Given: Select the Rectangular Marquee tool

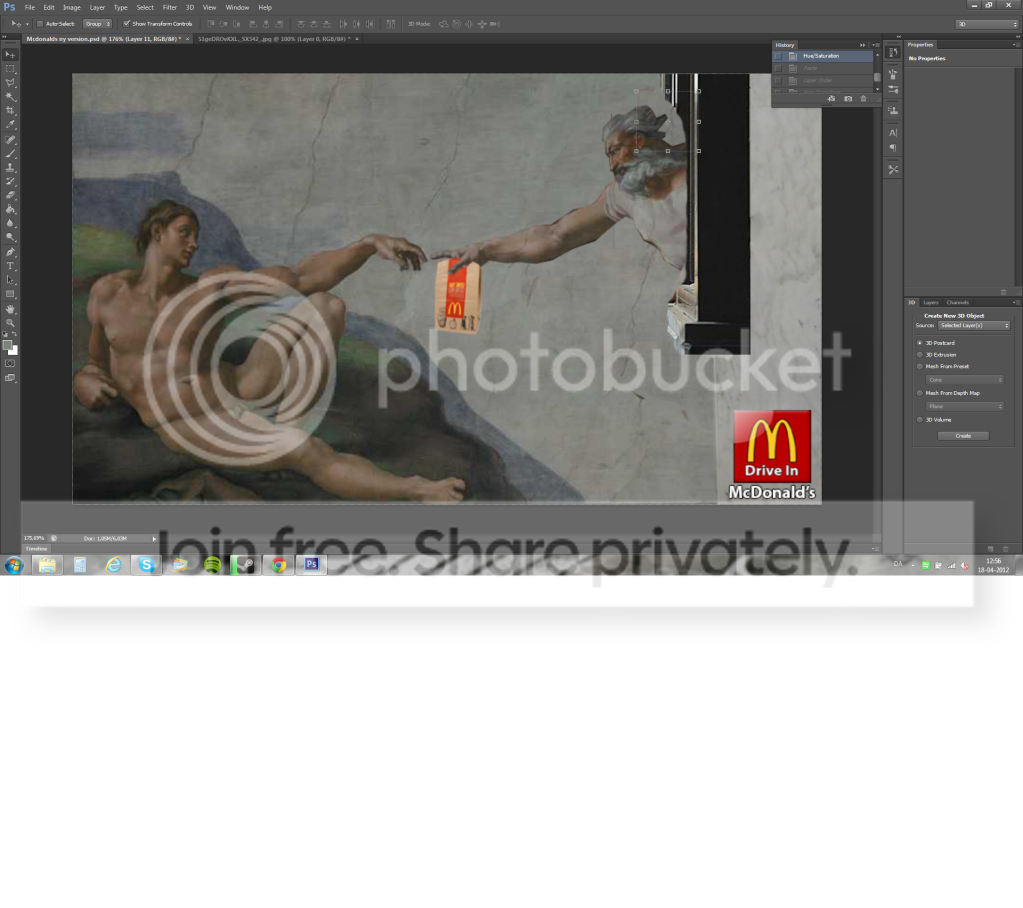Looking at the screenshot, I should 10,68.
